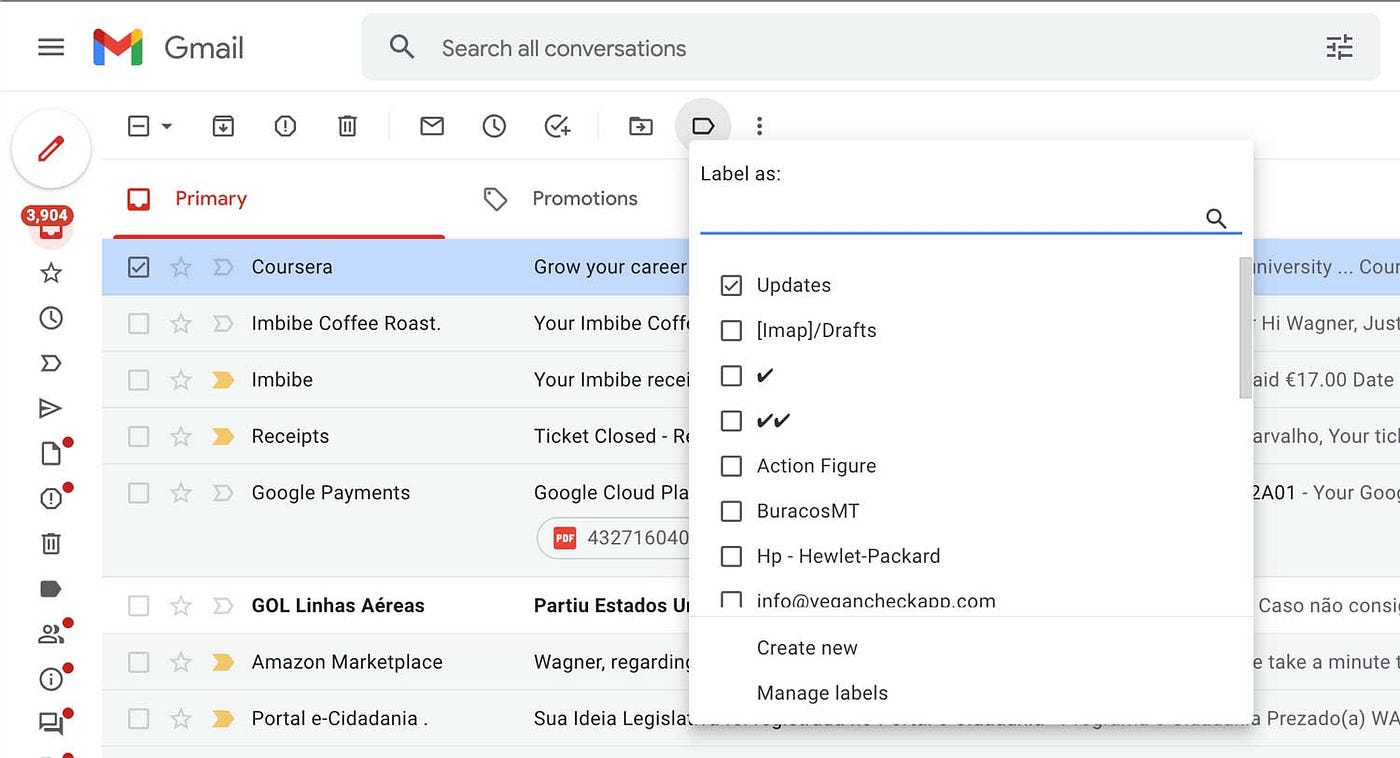This screenshot has height=758, width=1400.
Task: Check the Action Figure label checkbox
Action: [x=731, y=466]
